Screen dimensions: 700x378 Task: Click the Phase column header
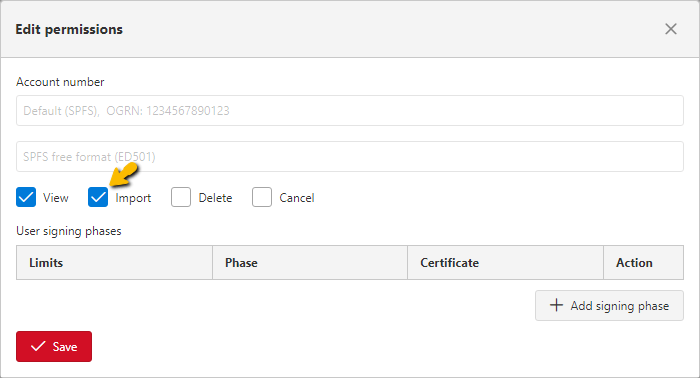coord(310,262)
